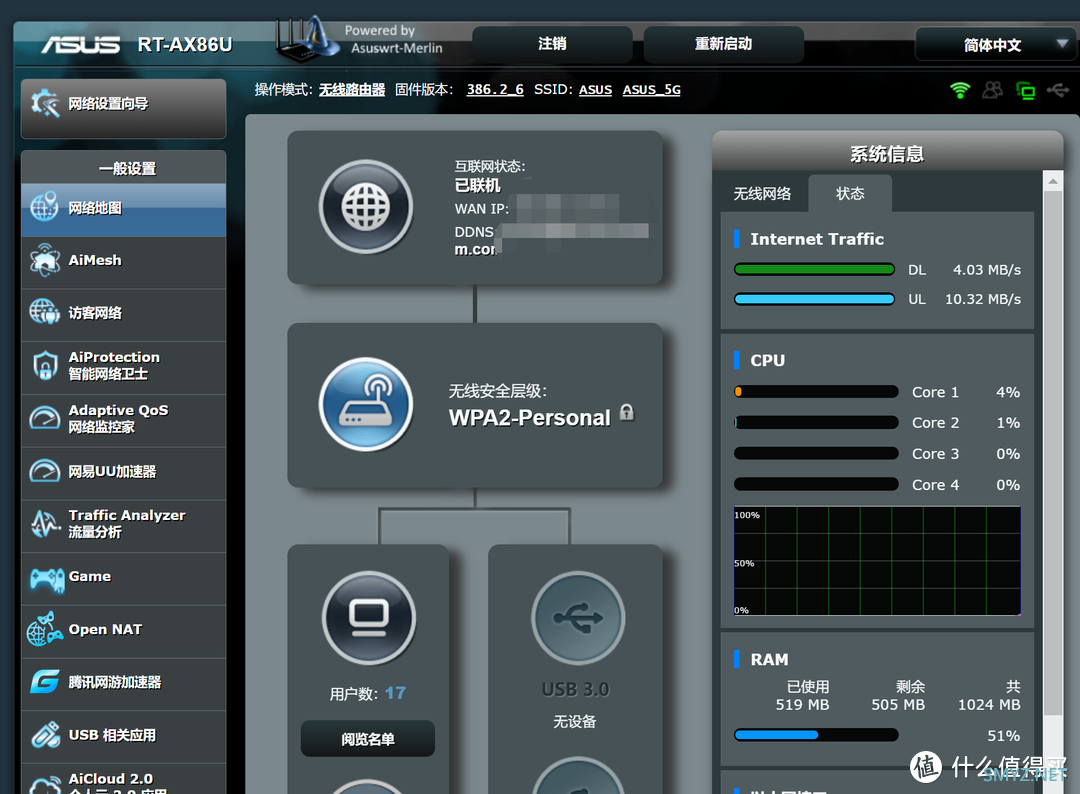
Task: Click the client count 17
Action: pyautogui.click(x=395, y=693)
